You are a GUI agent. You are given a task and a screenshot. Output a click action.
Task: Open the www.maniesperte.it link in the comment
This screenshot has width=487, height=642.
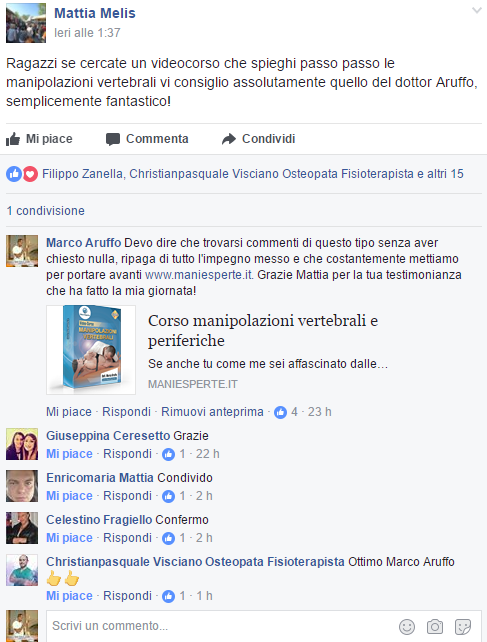coord(199,275)
